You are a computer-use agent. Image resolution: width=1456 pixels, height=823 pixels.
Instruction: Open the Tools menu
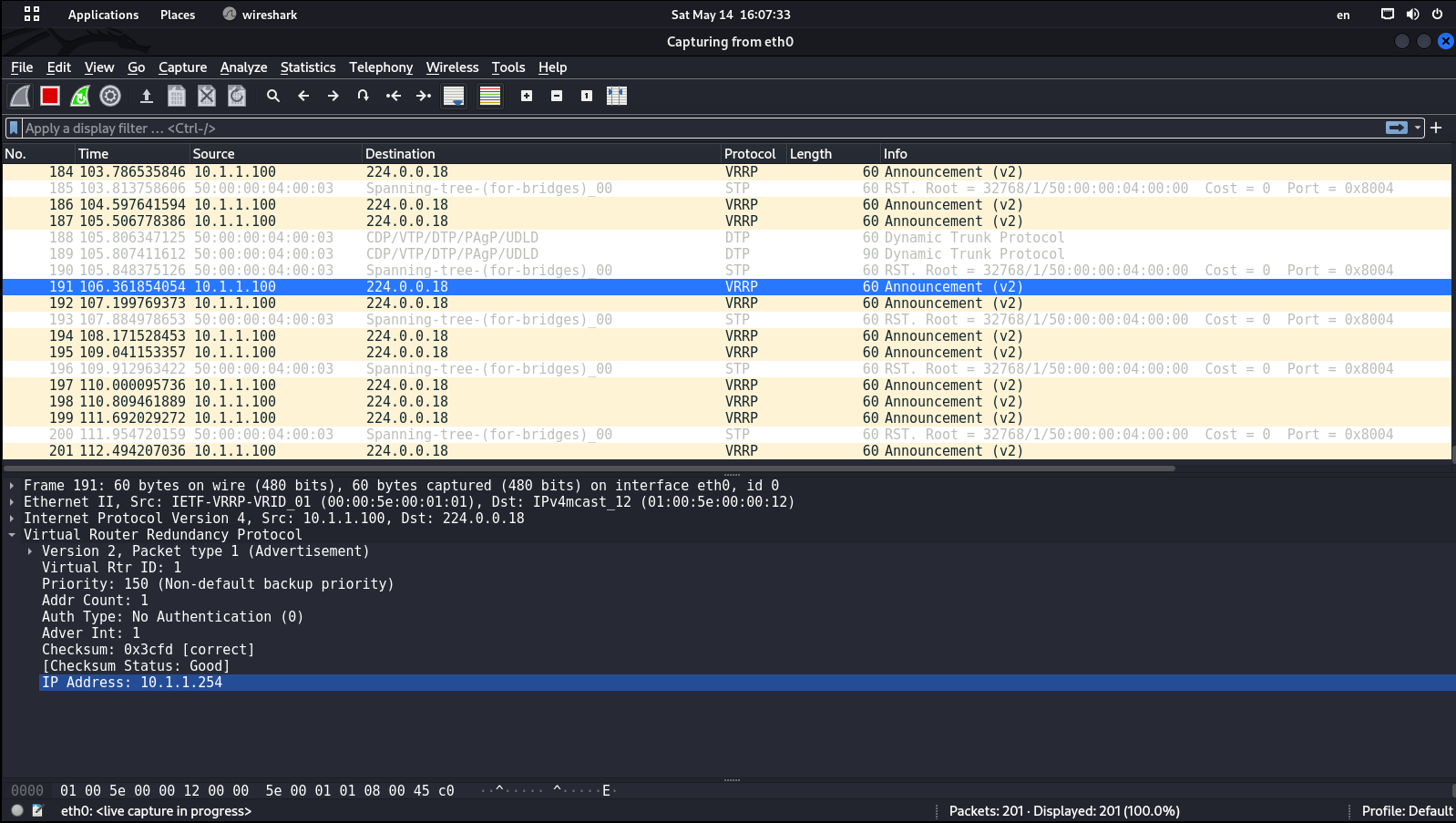pos(508,67)
